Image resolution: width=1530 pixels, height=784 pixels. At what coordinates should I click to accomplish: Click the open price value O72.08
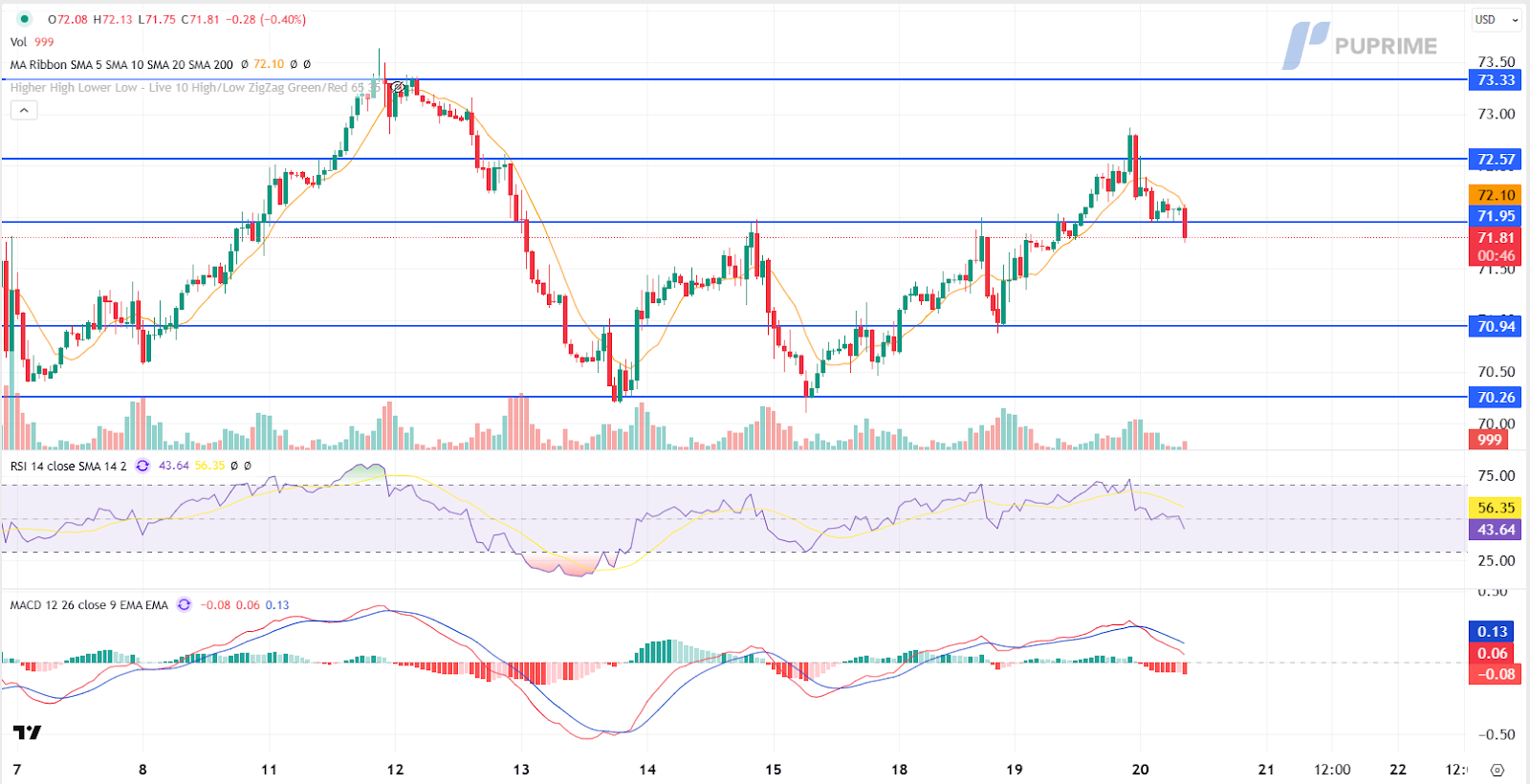coord(66,19)
